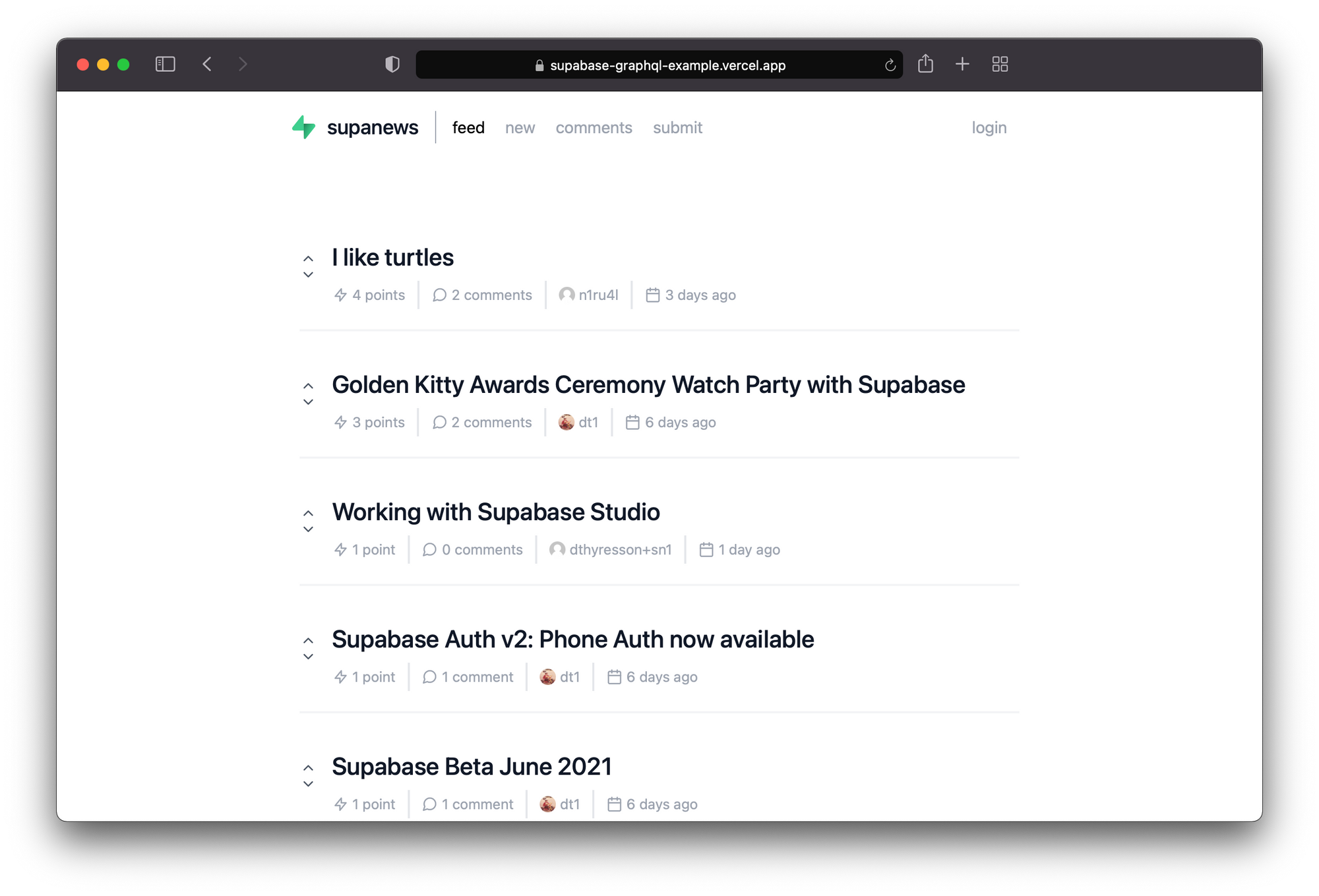Click the comment icon on 'Working with Supabase Studio'
Image resolution: width=1319 pixels, height=896 pixels.
click(429, 550)
